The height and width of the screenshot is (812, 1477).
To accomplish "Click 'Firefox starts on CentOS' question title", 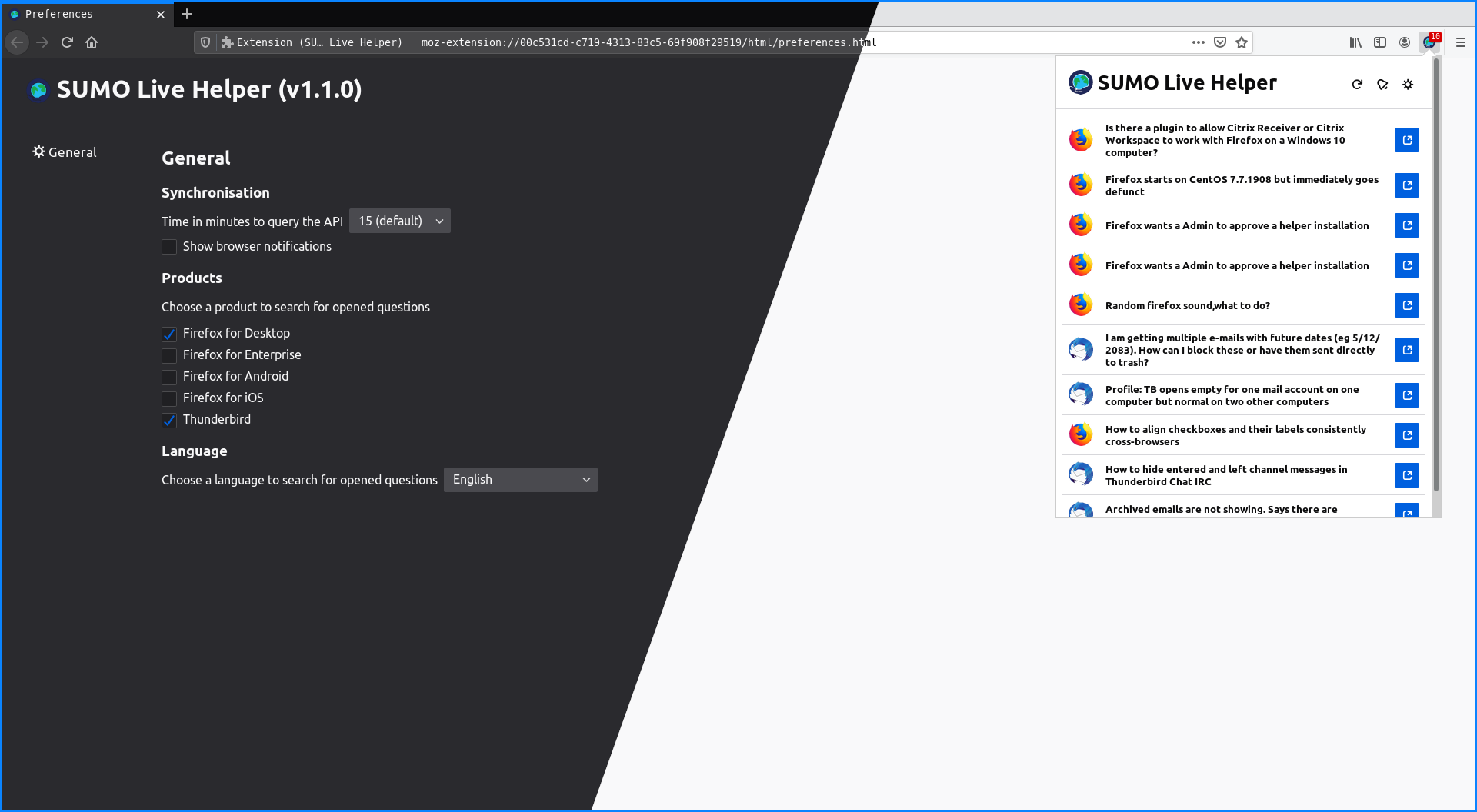I will [1242, 185].
